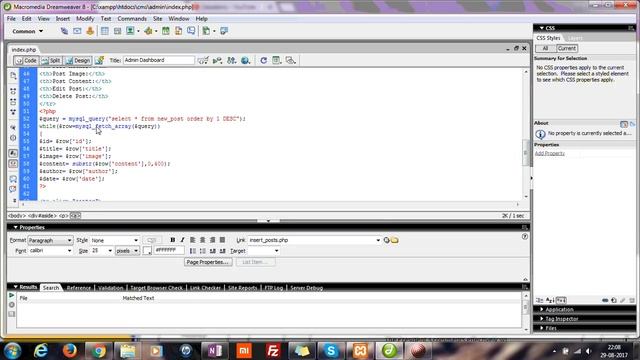
Task: Open the Size dropdown
Action: tap(101, 251)
